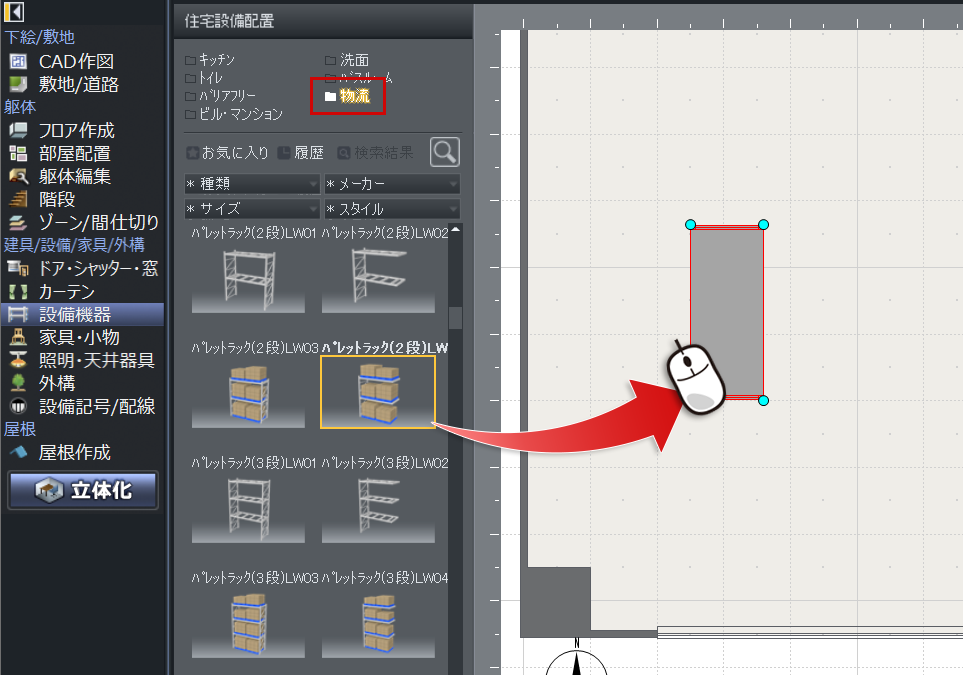Show 履歴 history list
This screenshot has width=963, height=675.
[x=301, y=153]
